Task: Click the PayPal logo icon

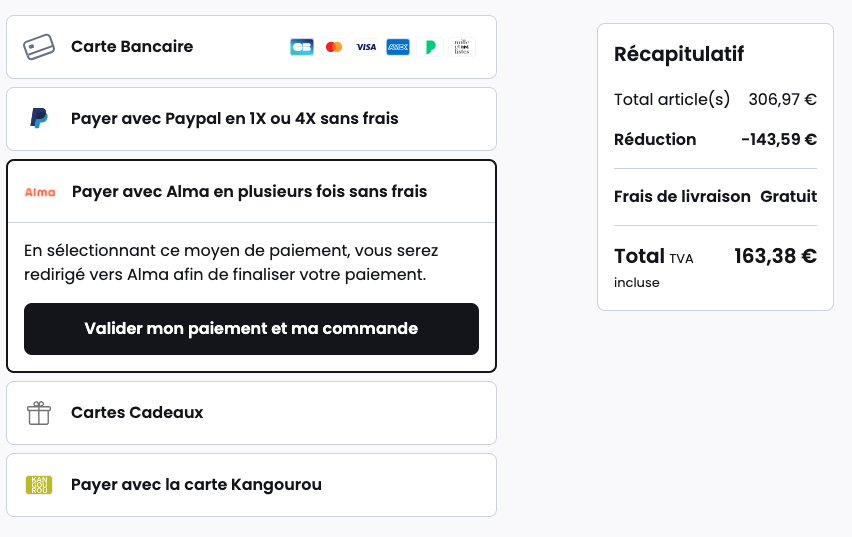Action: [x=39, y=118]
